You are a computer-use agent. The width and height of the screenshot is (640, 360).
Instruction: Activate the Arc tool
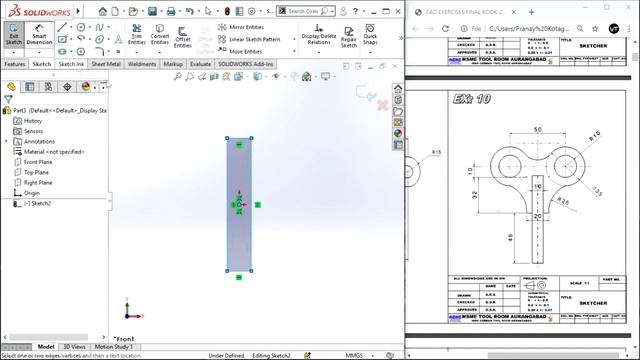click(x=81, y=39)
